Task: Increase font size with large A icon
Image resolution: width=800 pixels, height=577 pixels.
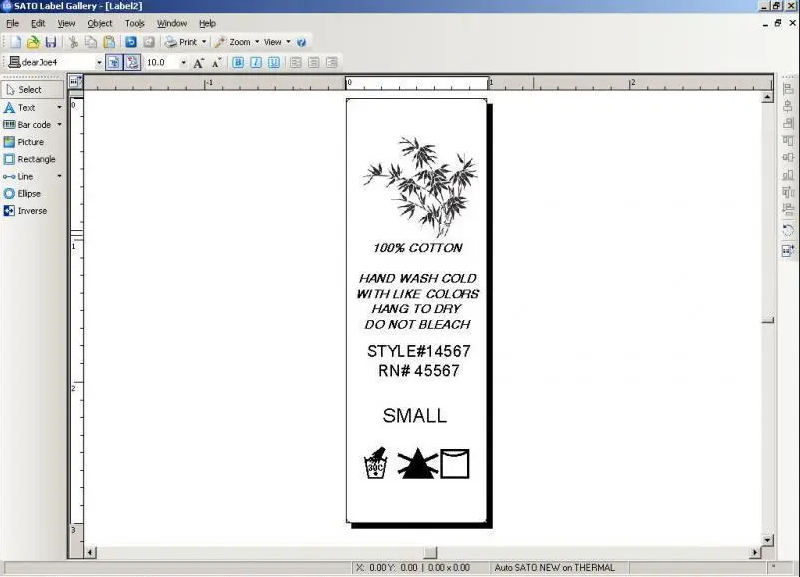Action: pos(198,62)
